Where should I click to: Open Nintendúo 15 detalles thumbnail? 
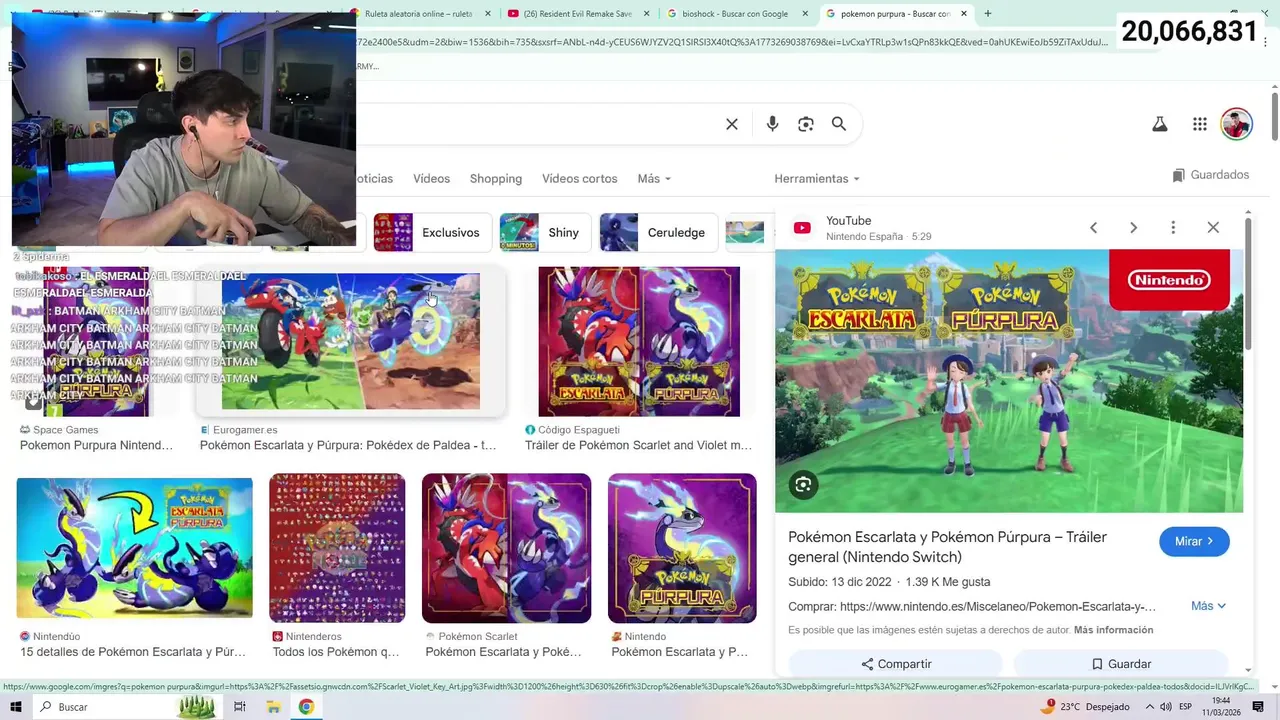tap(134, 548)
